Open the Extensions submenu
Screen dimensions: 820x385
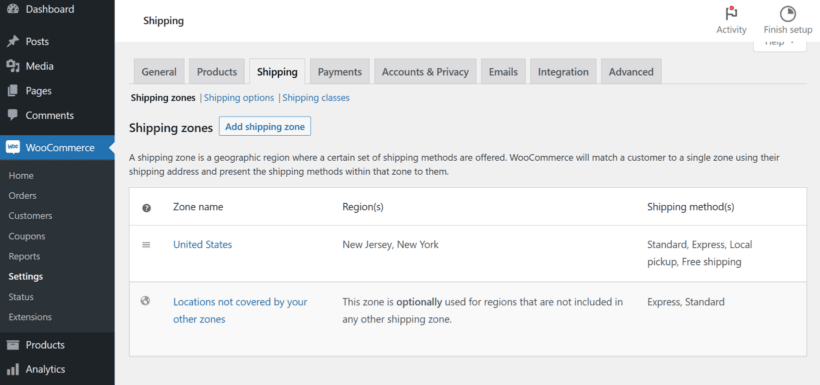pyautogui.click(x=30, y=317)
